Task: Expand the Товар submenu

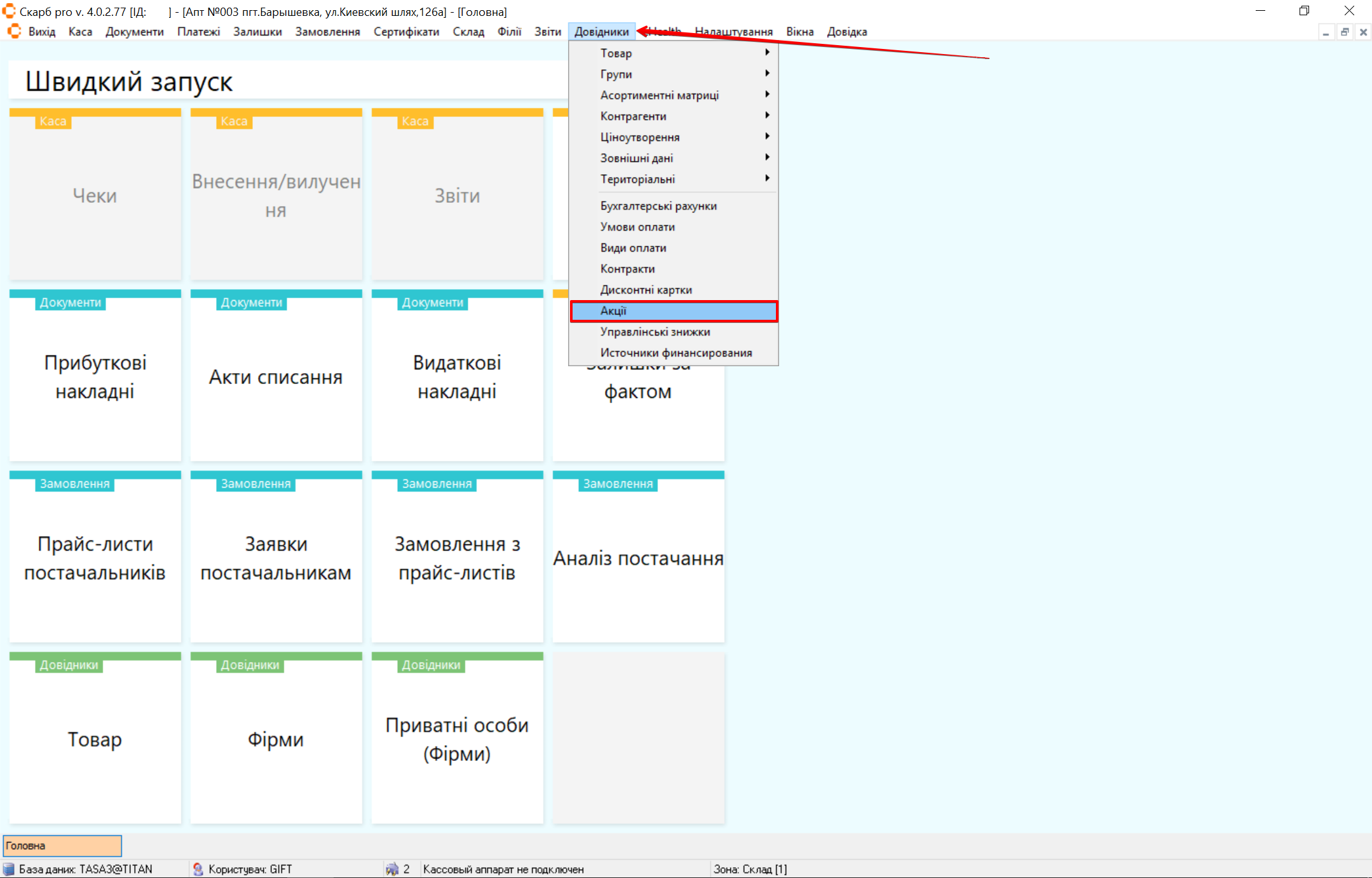Action: click(767, 53)
